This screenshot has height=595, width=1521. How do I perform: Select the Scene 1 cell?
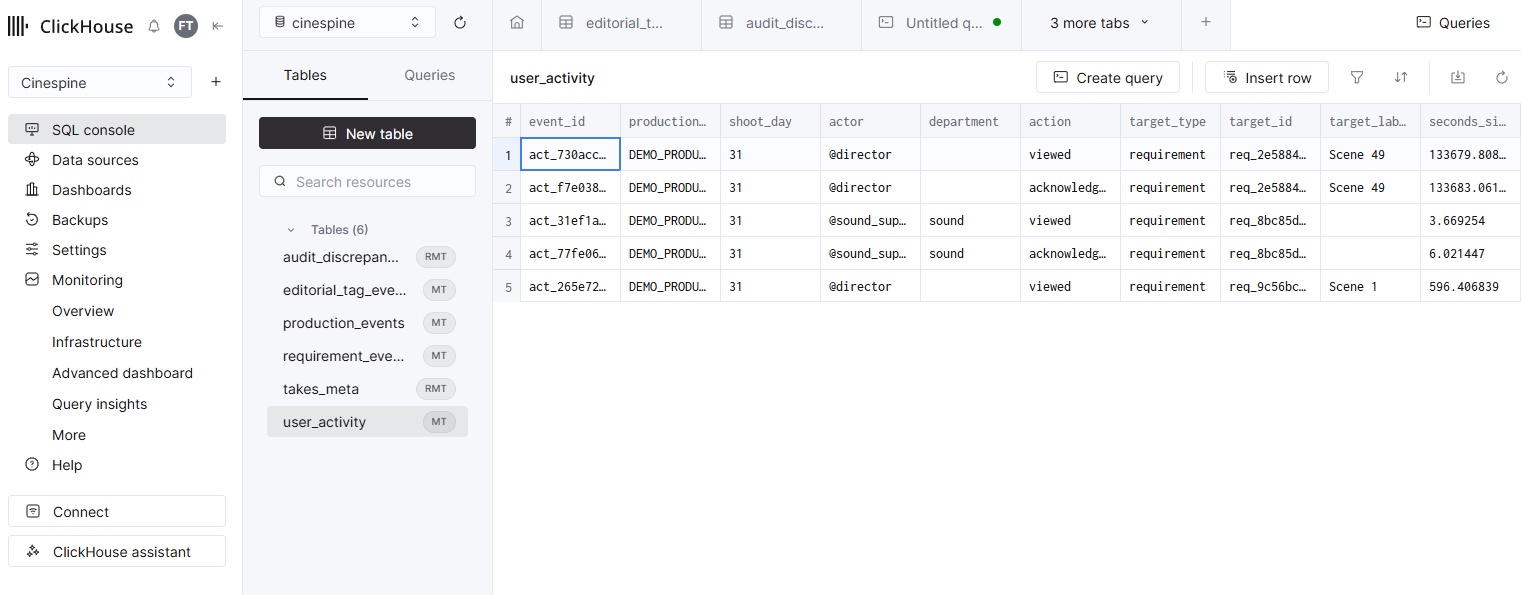[1370, 286]
